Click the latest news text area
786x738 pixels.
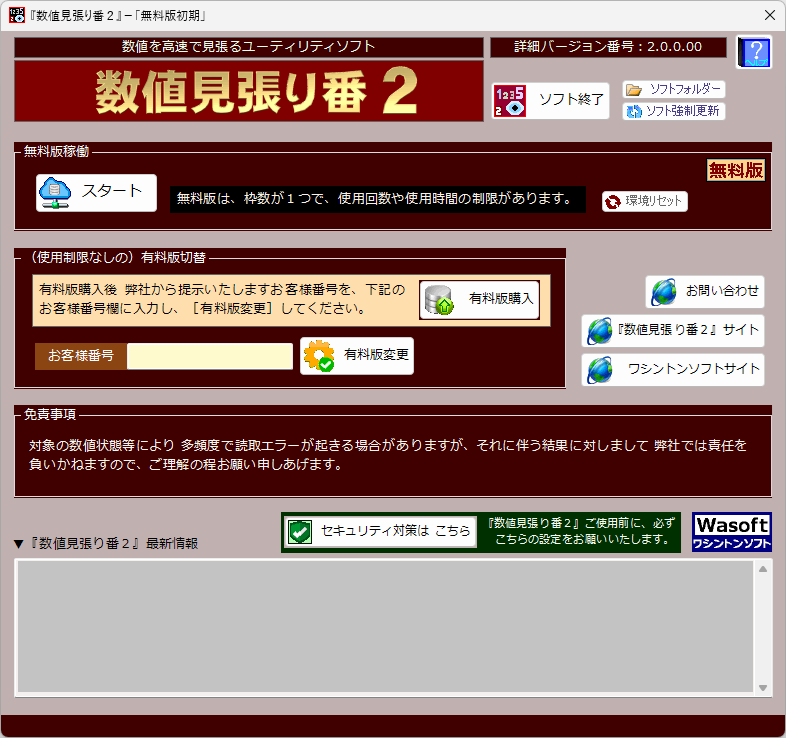point(385,628)
